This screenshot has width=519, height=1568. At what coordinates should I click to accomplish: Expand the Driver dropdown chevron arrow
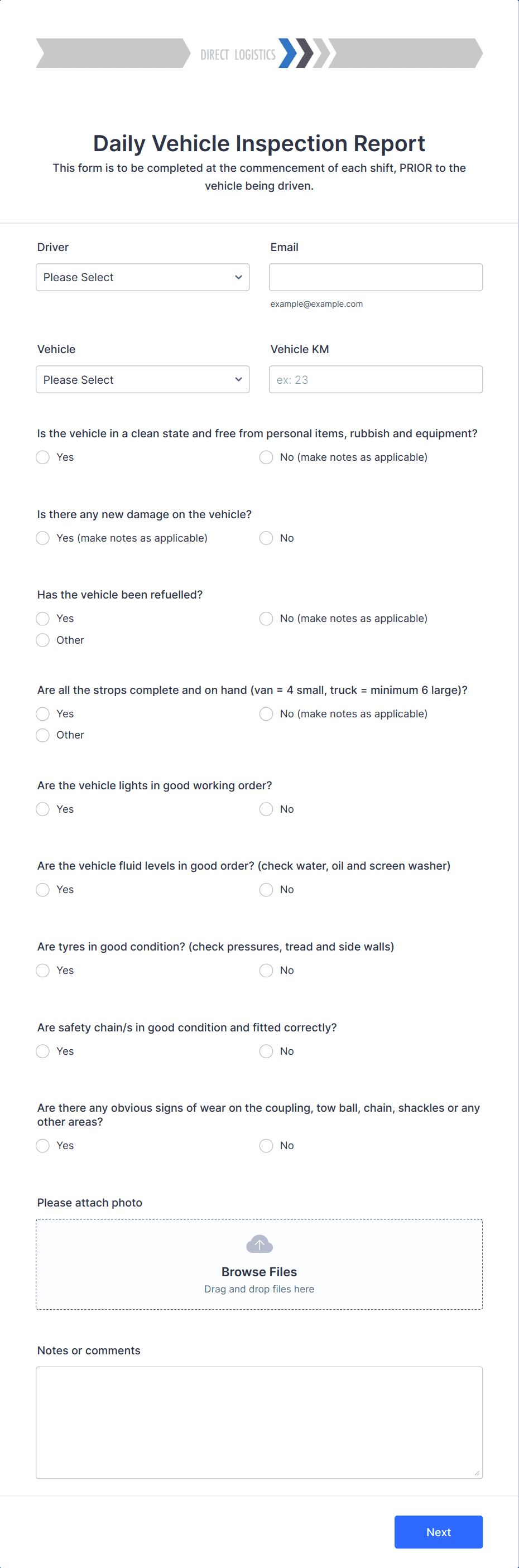pyautogui.click(x=238, y=277)
